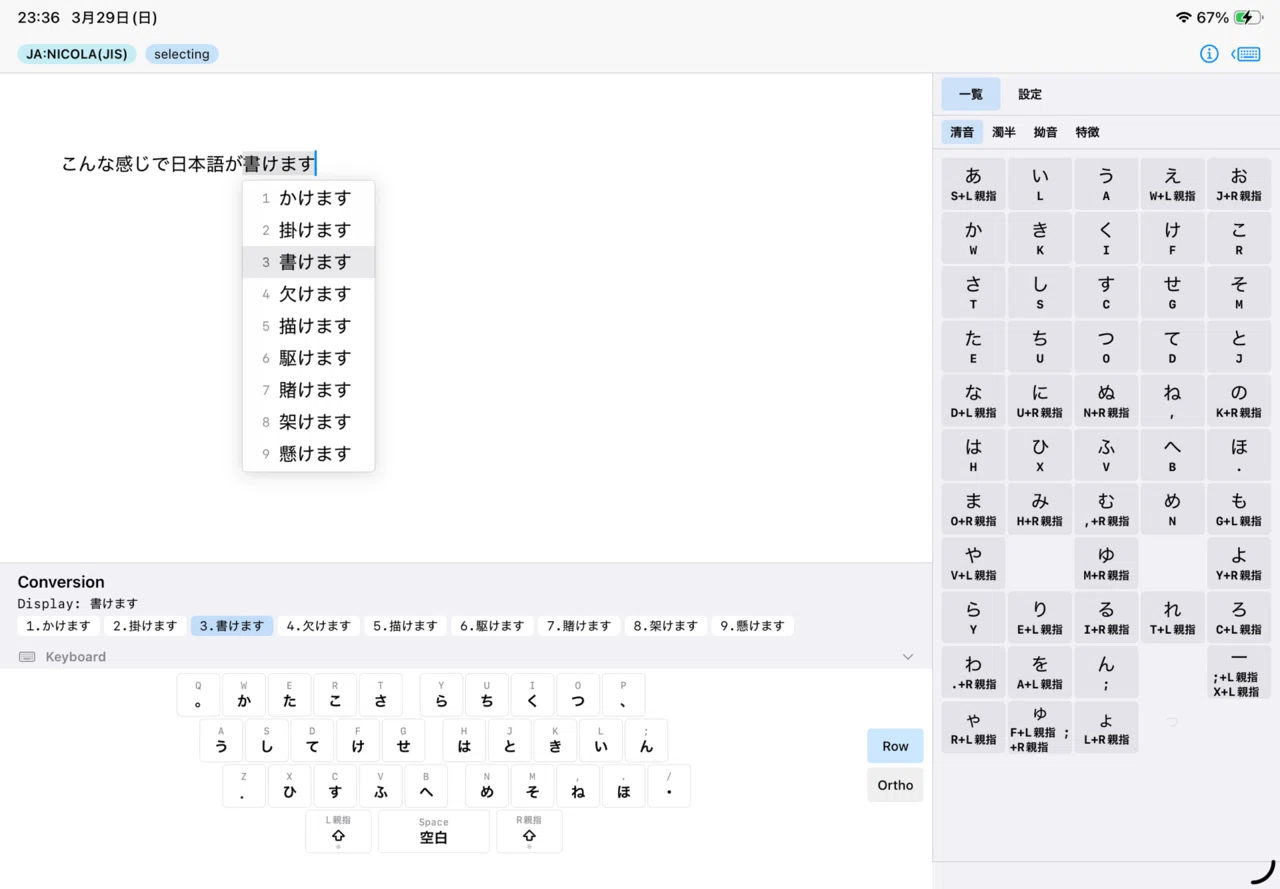The image size is (1280, 889).
Task: Select the 清音 filter
Action: point(962,132)
